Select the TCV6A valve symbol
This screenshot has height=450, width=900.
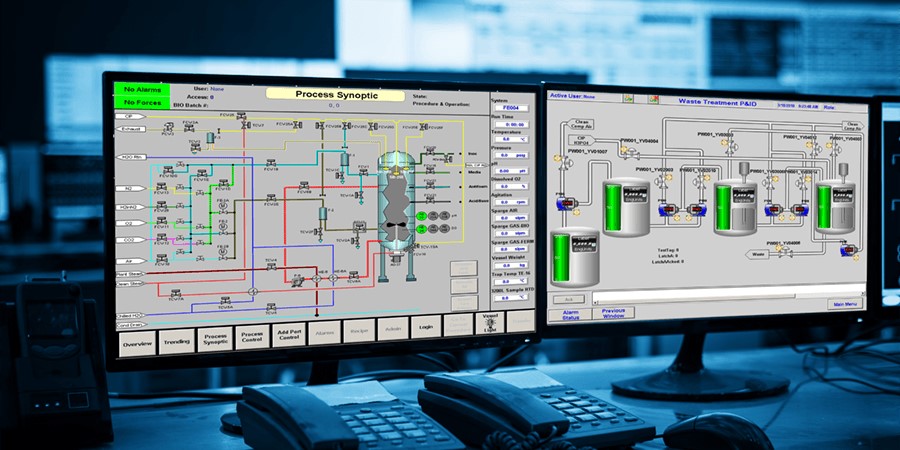(354, 275)
